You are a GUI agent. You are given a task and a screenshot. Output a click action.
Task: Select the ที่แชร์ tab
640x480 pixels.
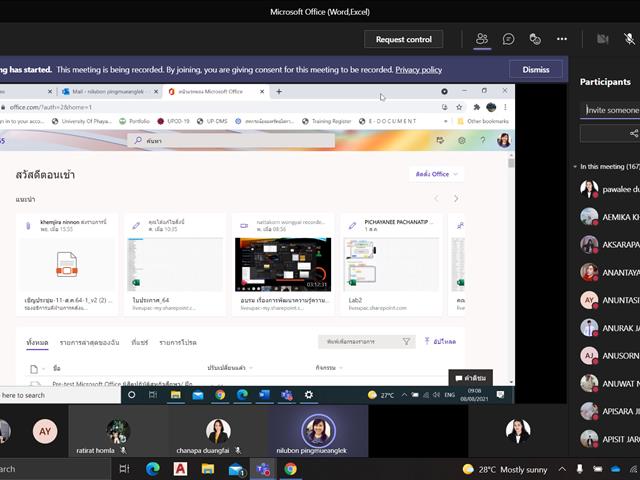coord(140,342)
